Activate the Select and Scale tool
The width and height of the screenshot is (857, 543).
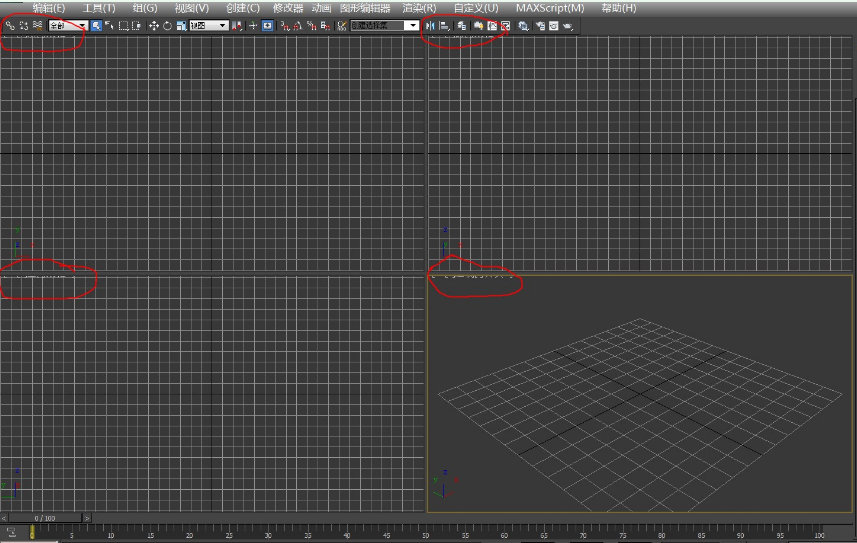click(181, 26)
